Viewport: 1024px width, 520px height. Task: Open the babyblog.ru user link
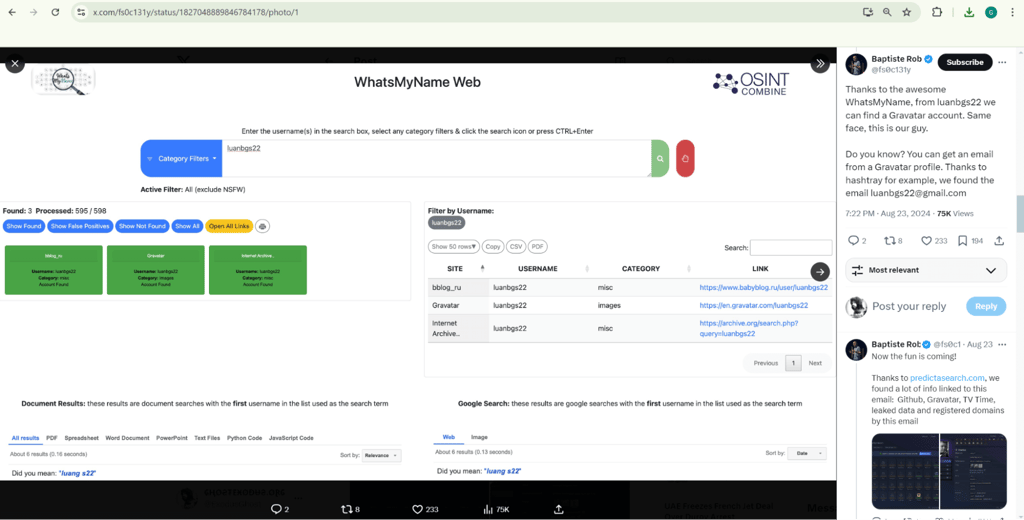click(x=763, y=287)
